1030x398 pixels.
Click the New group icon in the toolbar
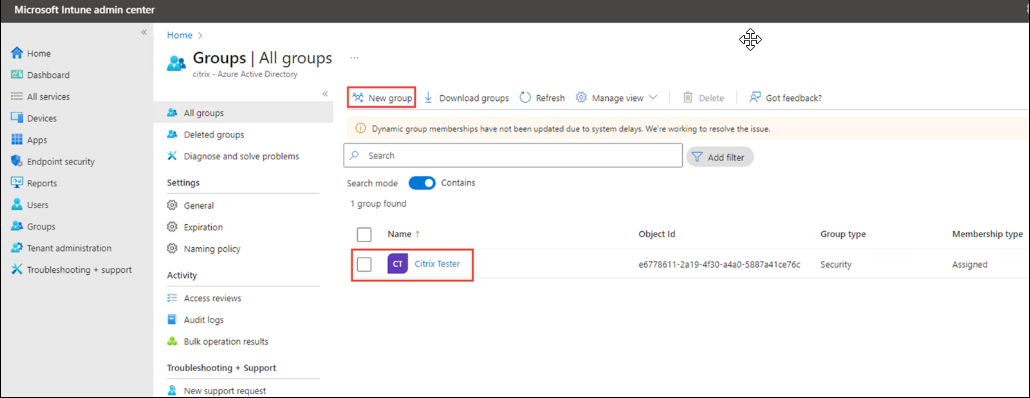pyautogui.click(x=358, y=98)
